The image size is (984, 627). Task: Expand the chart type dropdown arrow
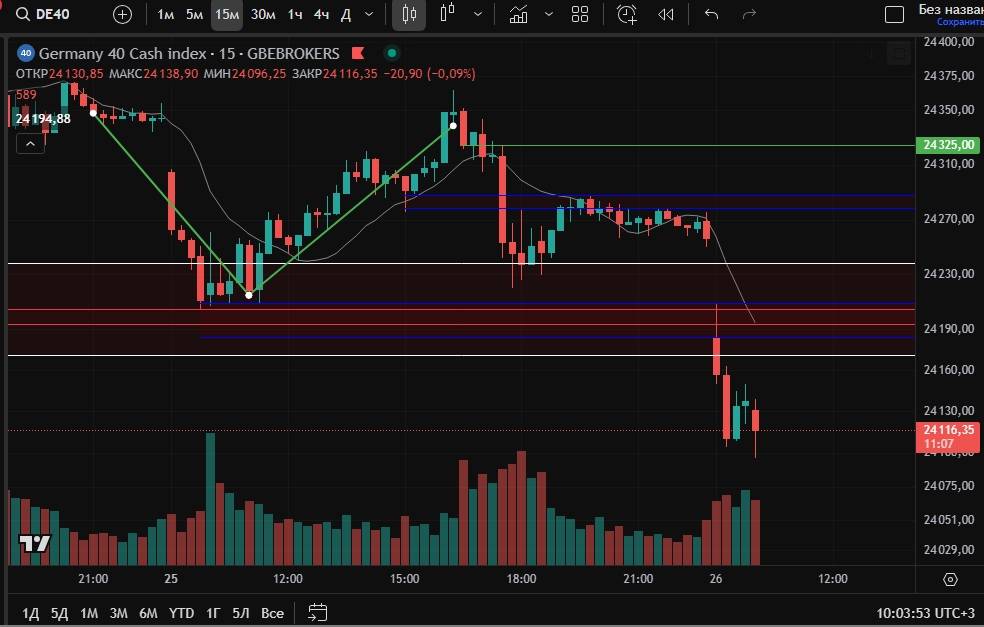coord(477,14)
